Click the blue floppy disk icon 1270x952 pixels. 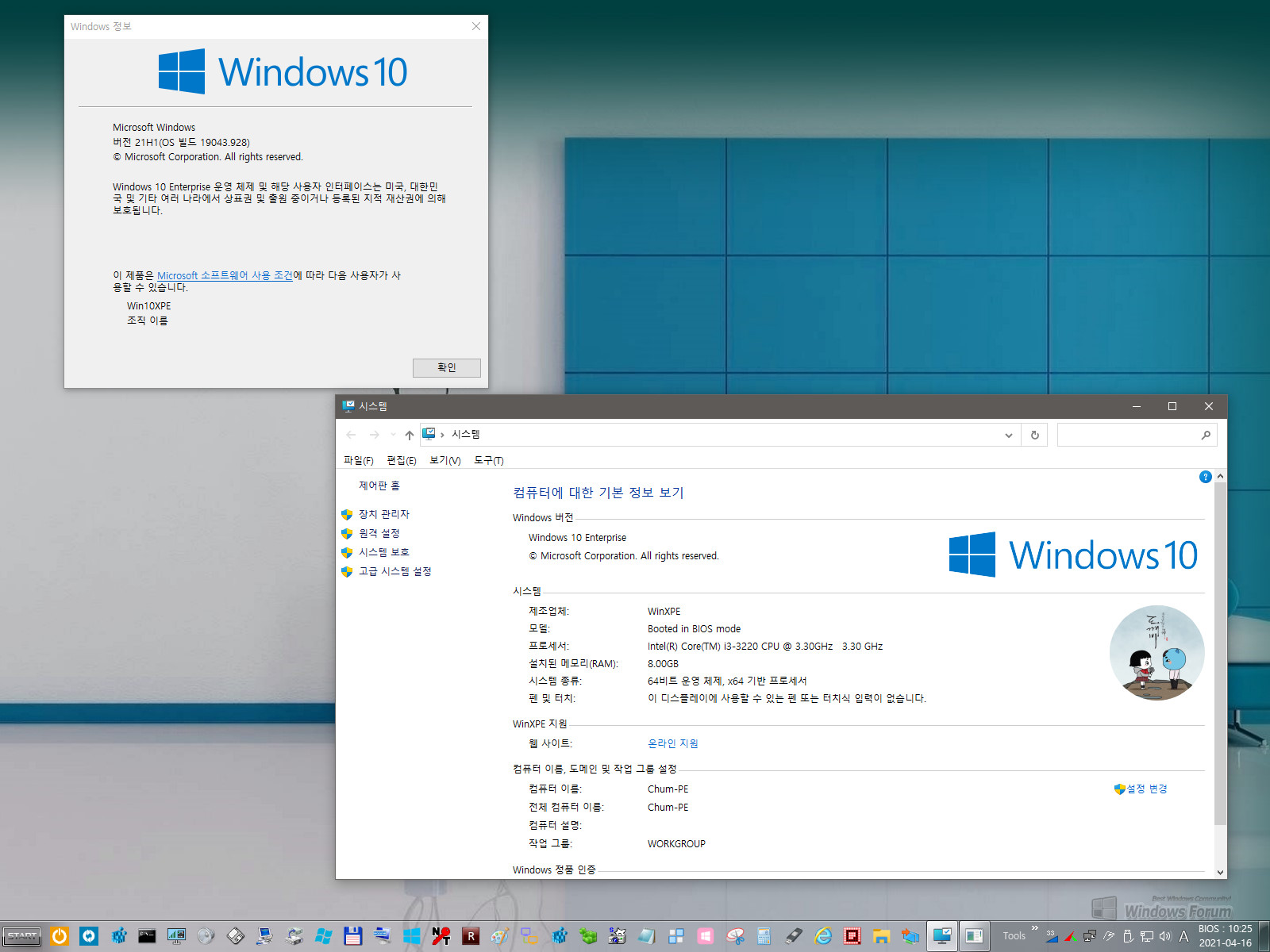pyautogui.click(x=352, y=936)
